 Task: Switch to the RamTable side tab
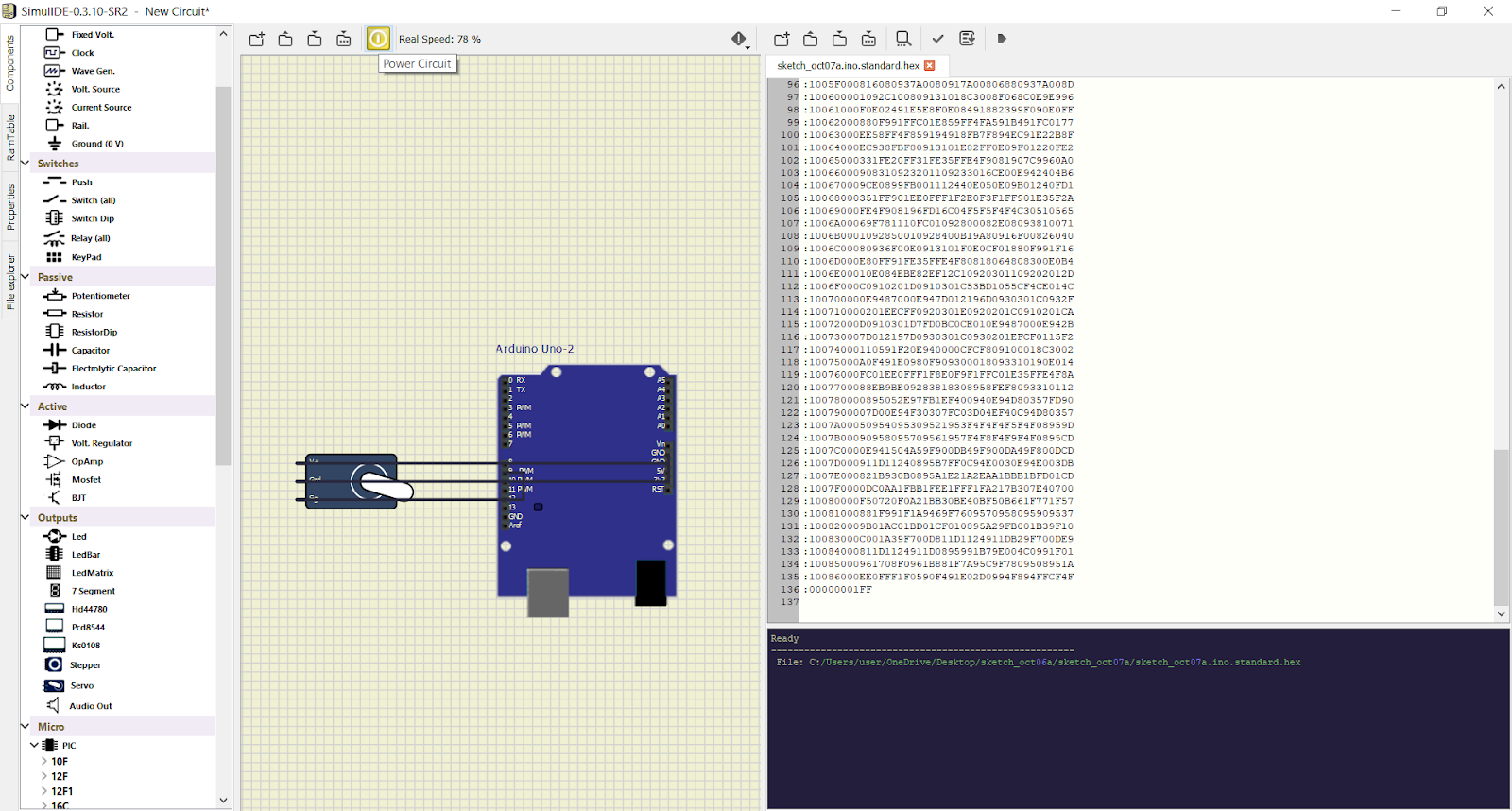10,138
